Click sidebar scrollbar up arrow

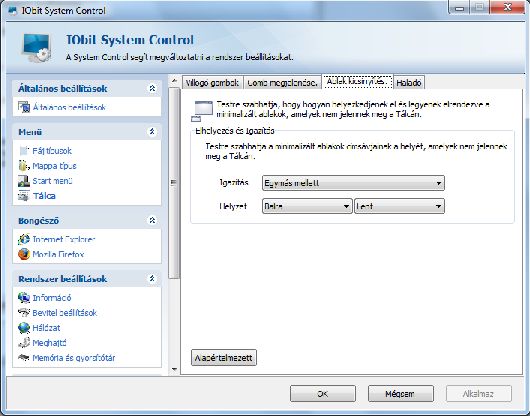(x=174, y=81)
